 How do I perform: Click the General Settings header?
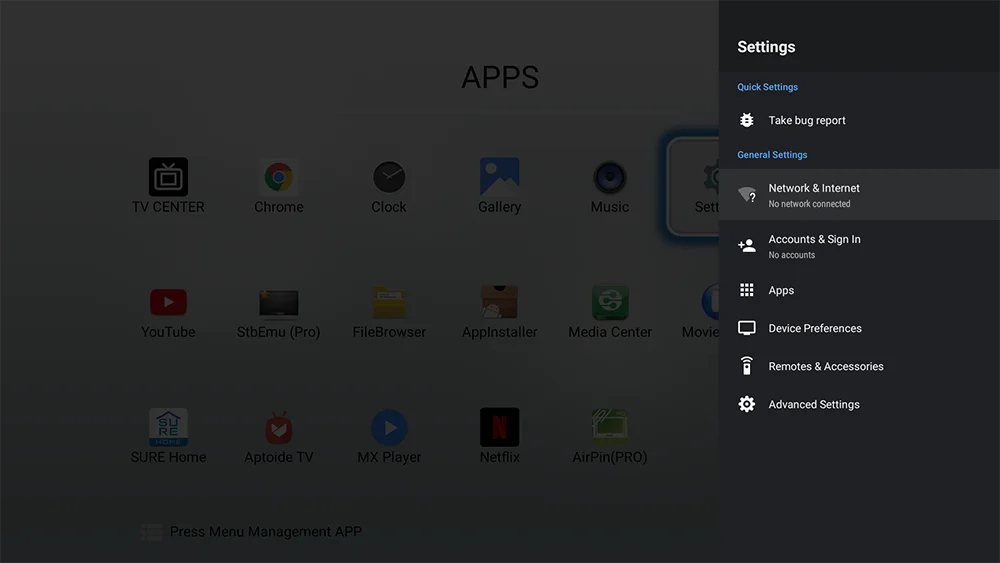coord(772,154)
